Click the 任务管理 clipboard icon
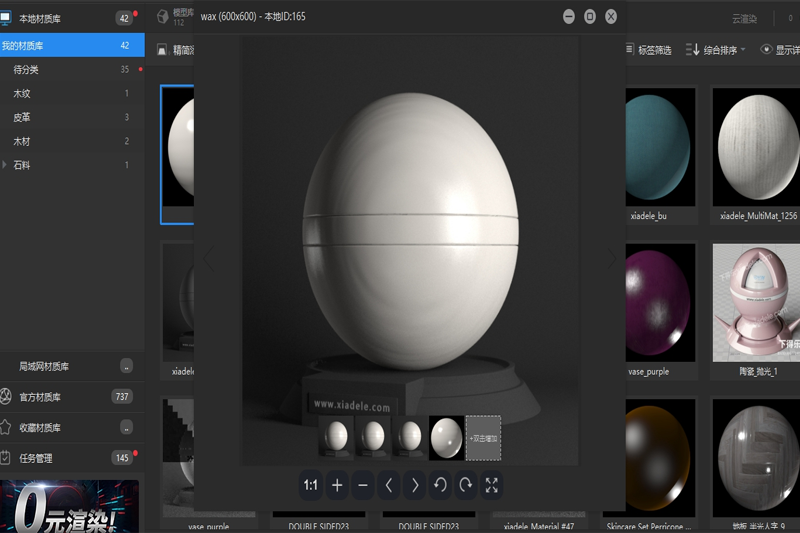 coord(6,458)
